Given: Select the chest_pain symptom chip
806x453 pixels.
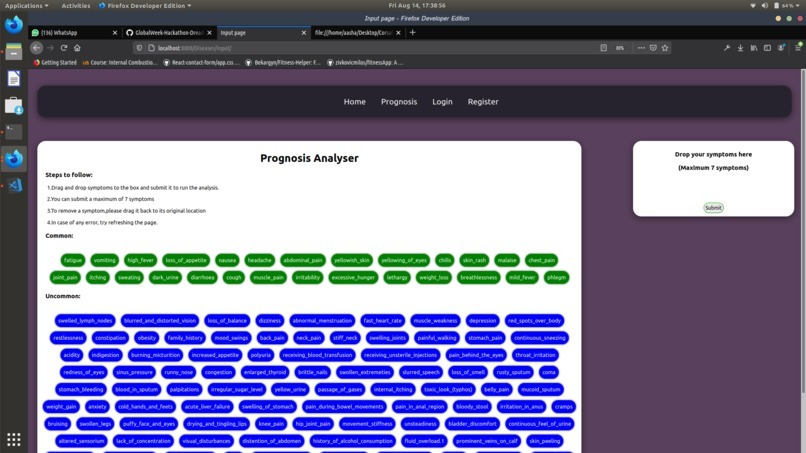Looking at the screenshot, I should pyautogui.click(x=541, y=260).
